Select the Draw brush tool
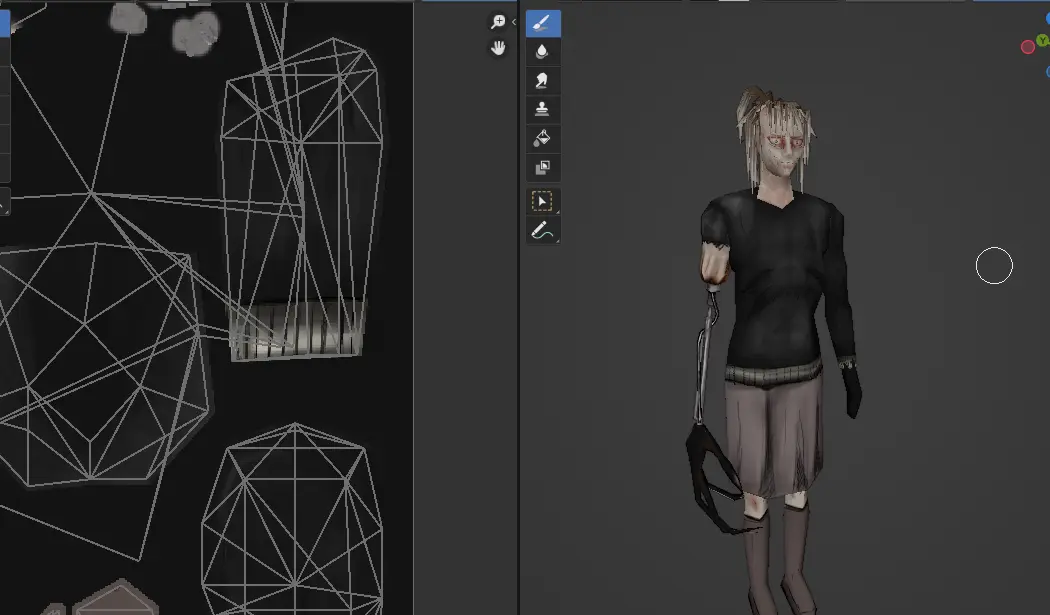Screen dimensions: 1050x615 click(x=543, y=23)
